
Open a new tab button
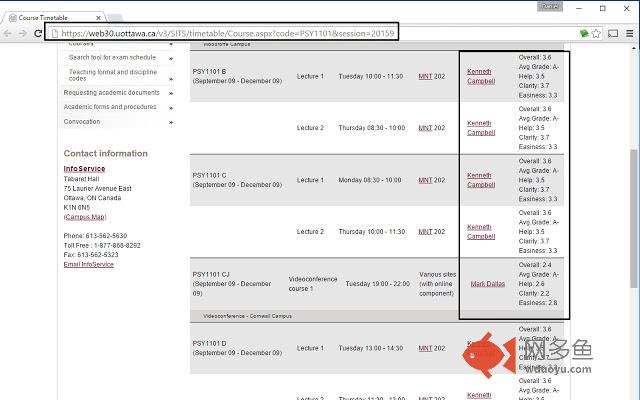pyautogui.click(x=115, y=18)
